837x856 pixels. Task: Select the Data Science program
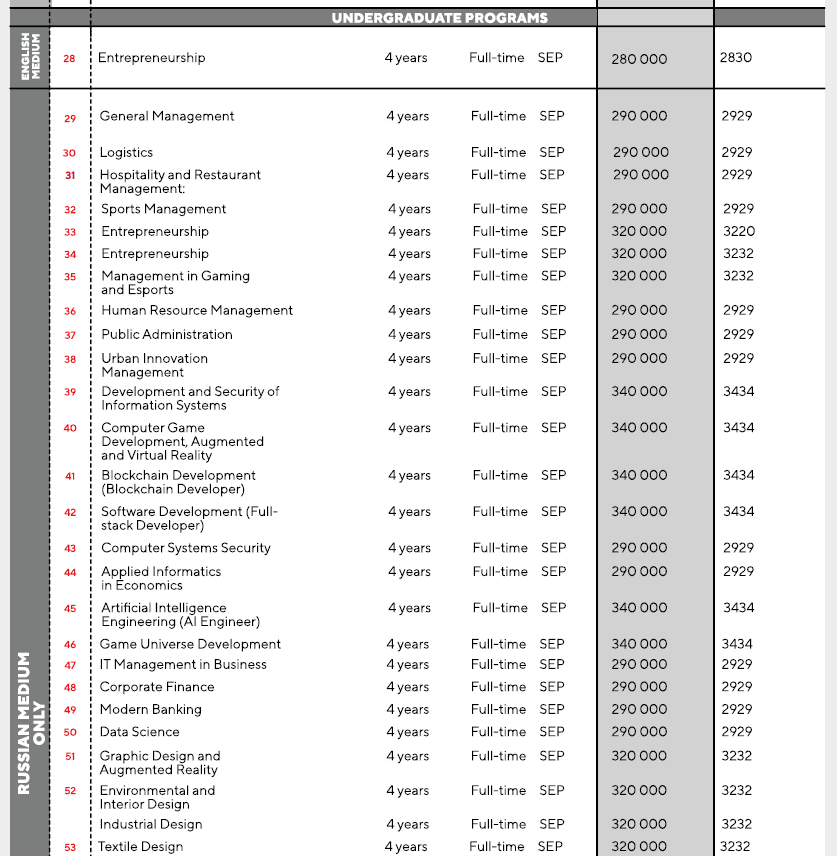coord(139,732)
